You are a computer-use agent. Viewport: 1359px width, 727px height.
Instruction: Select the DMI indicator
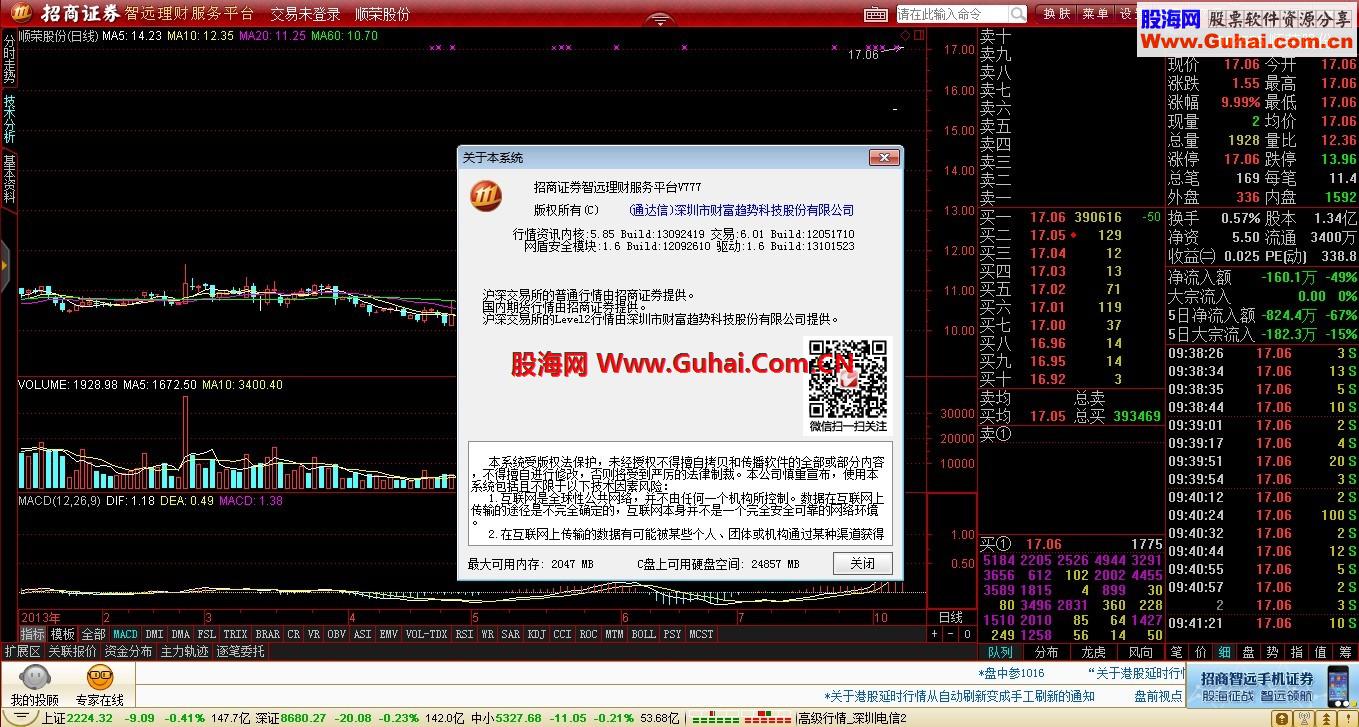154,634
